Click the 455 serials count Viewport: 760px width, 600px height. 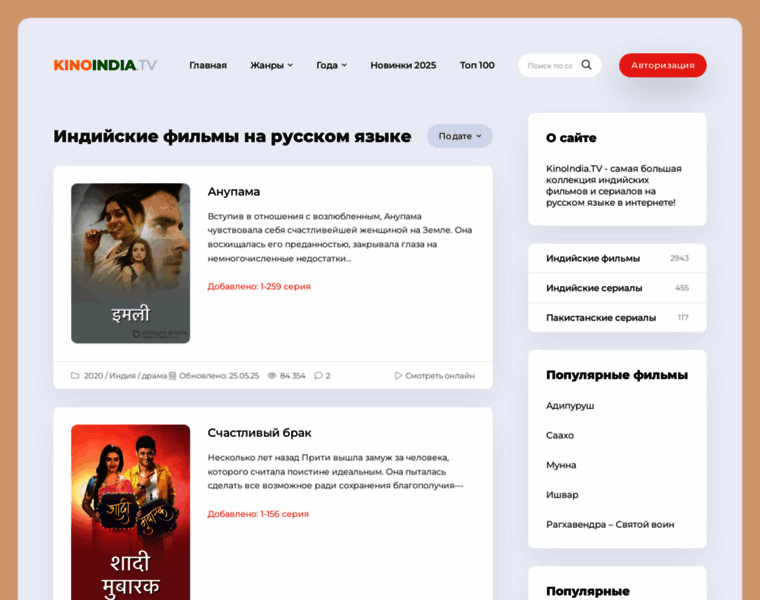tap(681, 288)
